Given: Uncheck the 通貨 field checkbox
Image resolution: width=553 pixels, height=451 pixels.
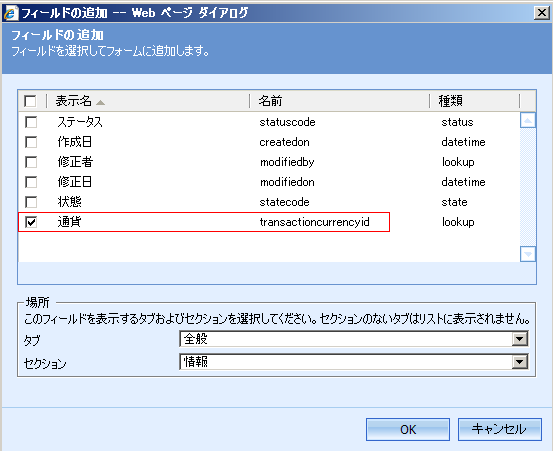Looking at the screenshot, I should pos(31,222).
